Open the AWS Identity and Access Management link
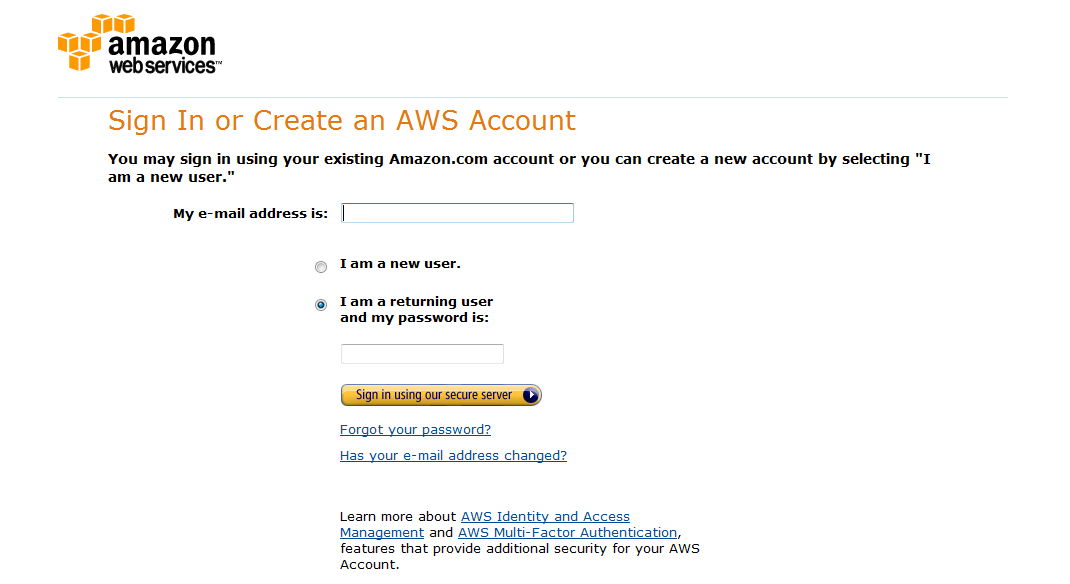Viewport: 1070px width, 584px height. pos(545,516)
